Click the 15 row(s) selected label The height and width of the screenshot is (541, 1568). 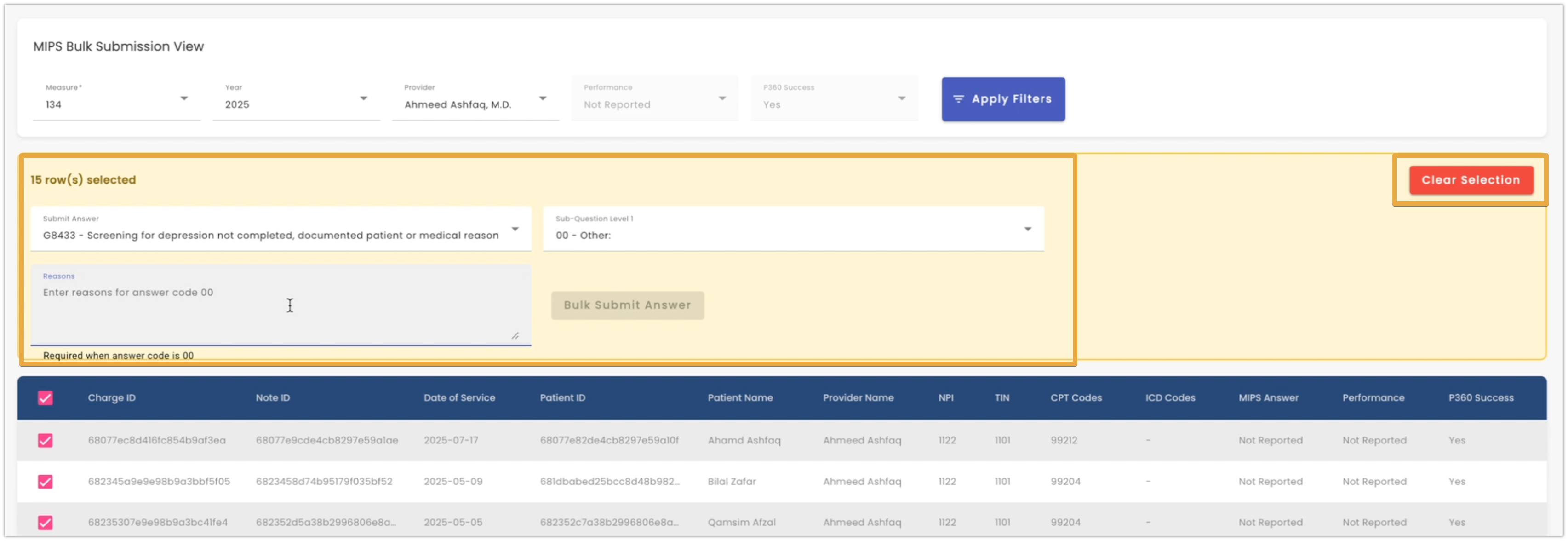point(83,180)
